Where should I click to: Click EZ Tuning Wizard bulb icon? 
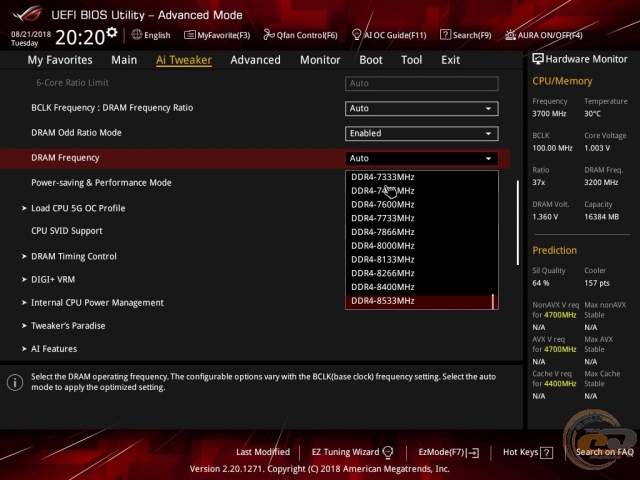click(x=388, y=452)
